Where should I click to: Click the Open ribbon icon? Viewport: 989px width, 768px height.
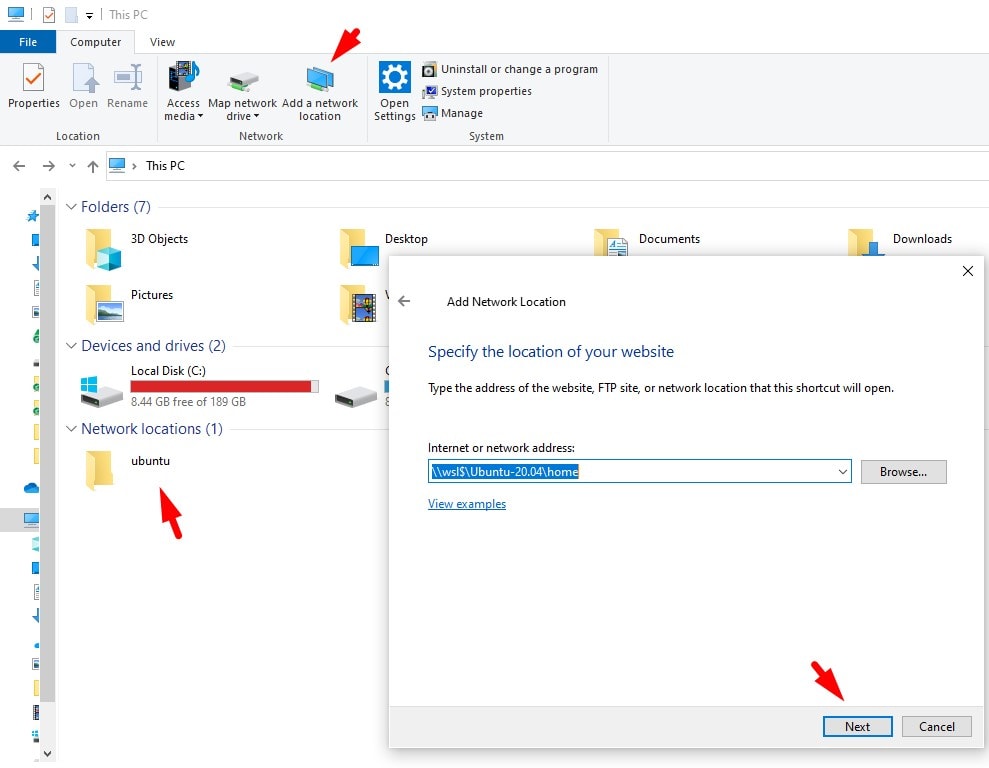pyautogui.click(x=83, y=86)
